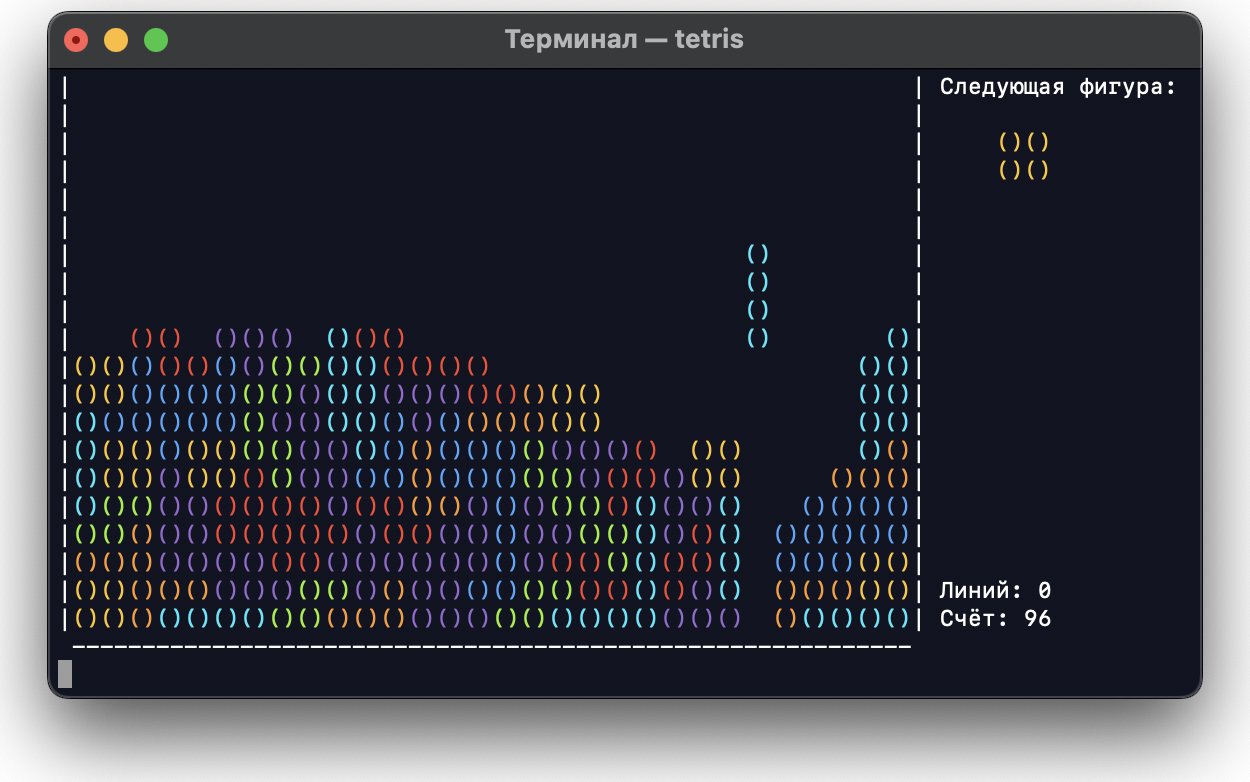Click the red blocks at stack top left
The image size is (1250, 782).
[x=155, y=339]
